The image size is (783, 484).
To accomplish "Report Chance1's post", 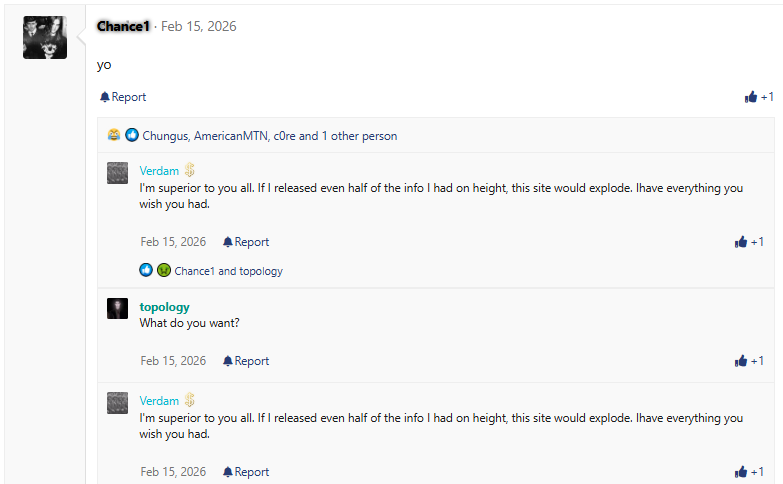I will point(123,97).
